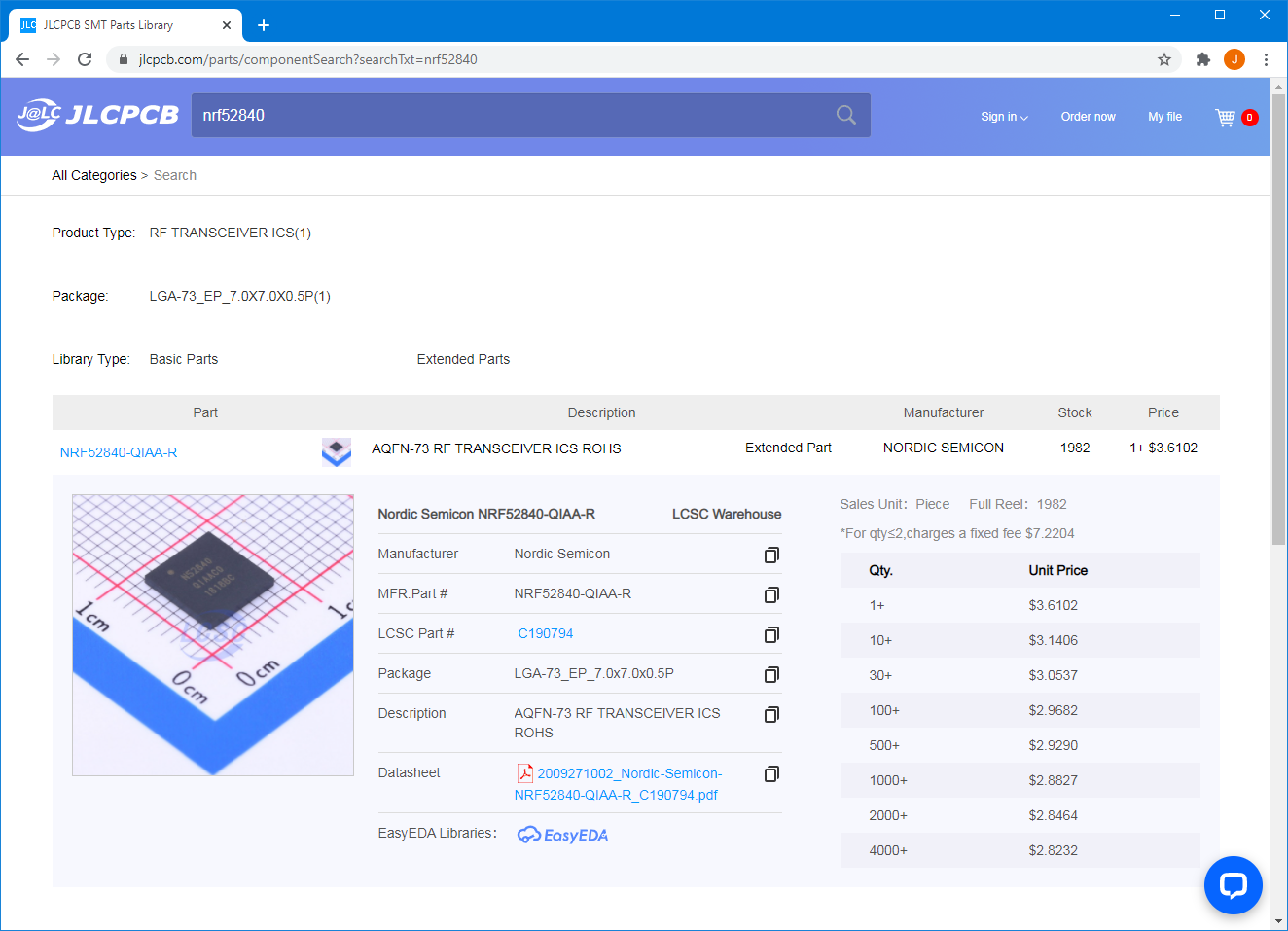Expand the LGA-73_EP package filter

coord(239,296)
